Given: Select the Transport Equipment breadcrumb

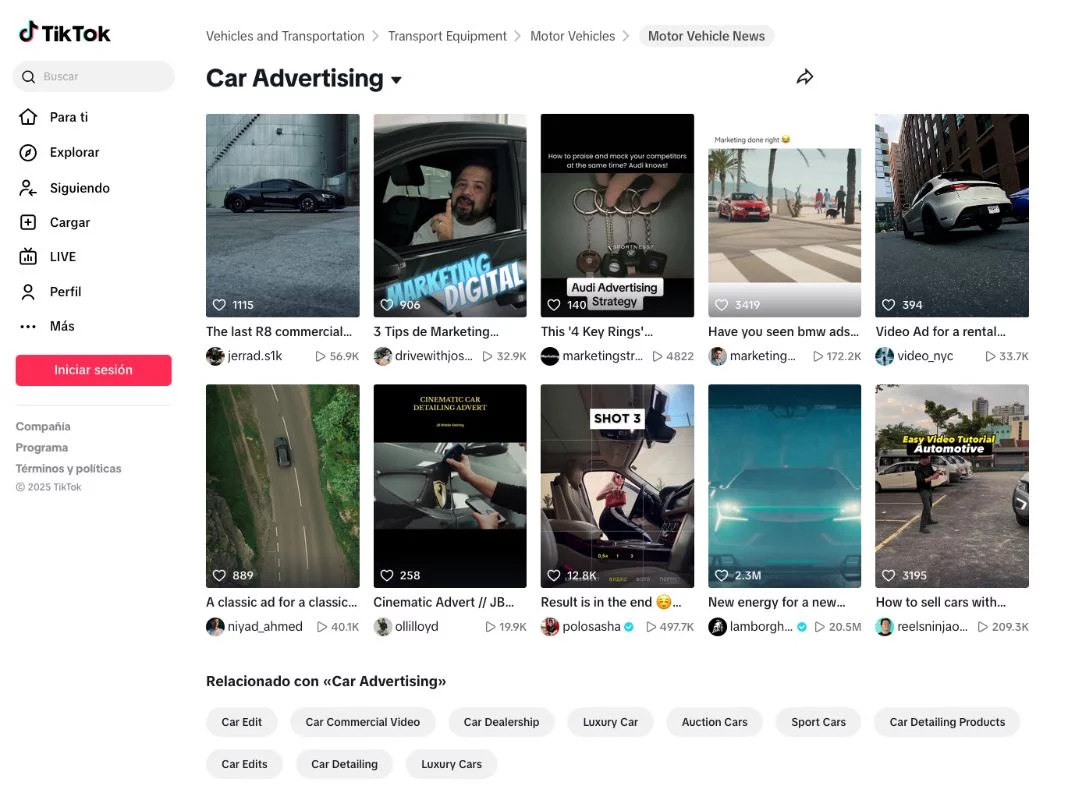Looking at the screenshot, I should 447,36.
